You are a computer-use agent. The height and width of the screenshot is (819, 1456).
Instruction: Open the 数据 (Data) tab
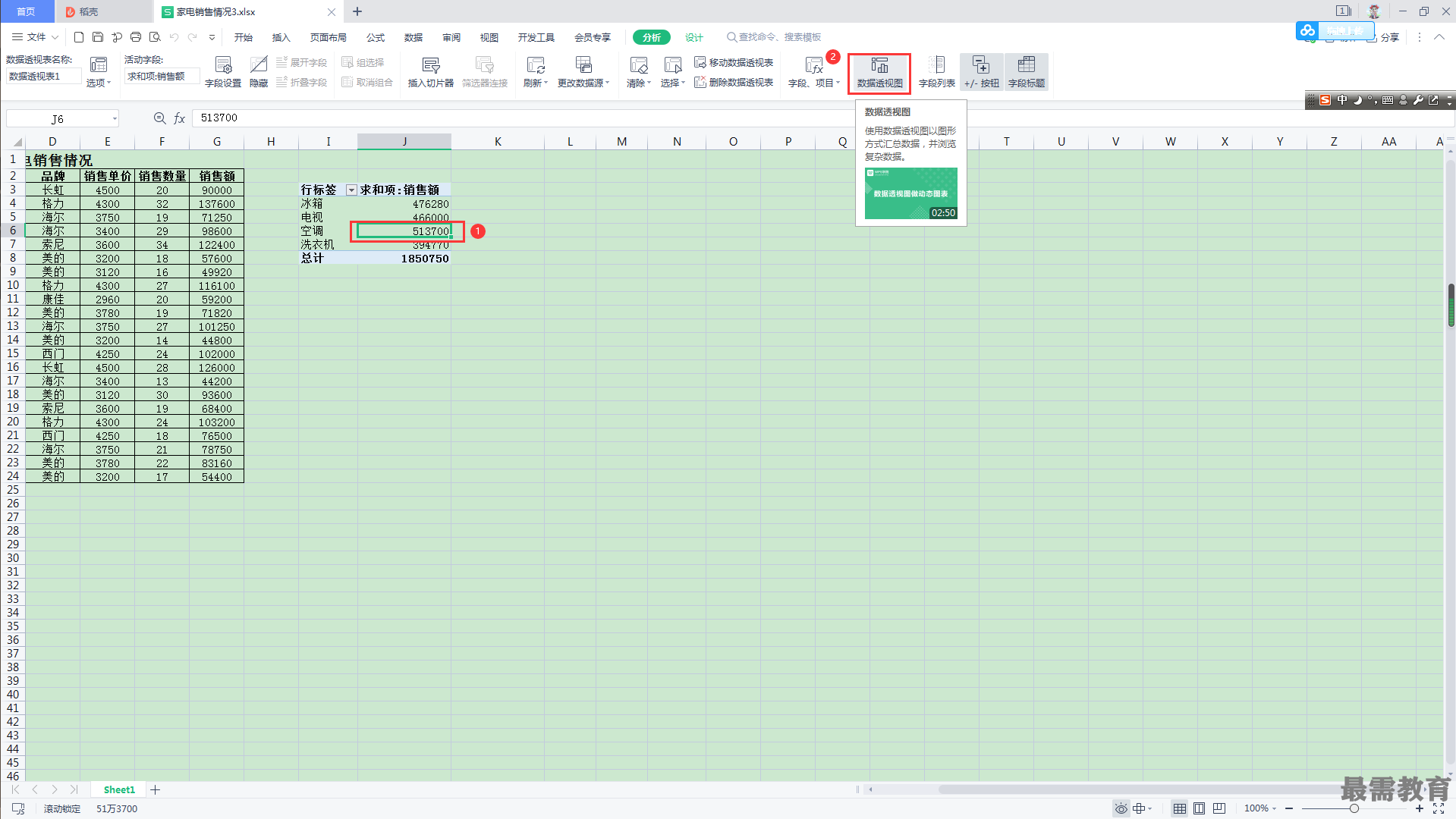point(414,37)
